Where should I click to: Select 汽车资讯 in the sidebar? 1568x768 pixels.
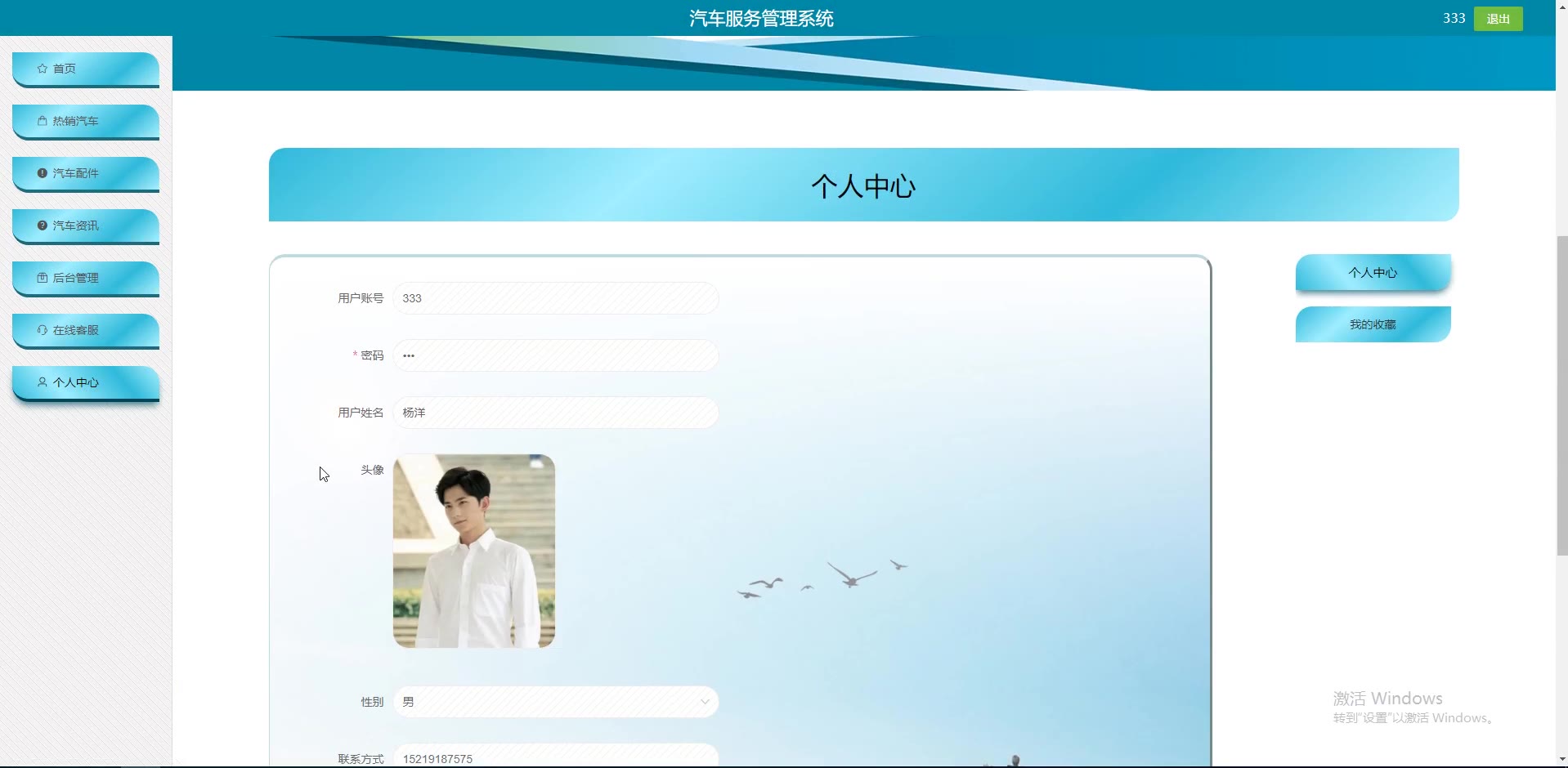point(86,226)
